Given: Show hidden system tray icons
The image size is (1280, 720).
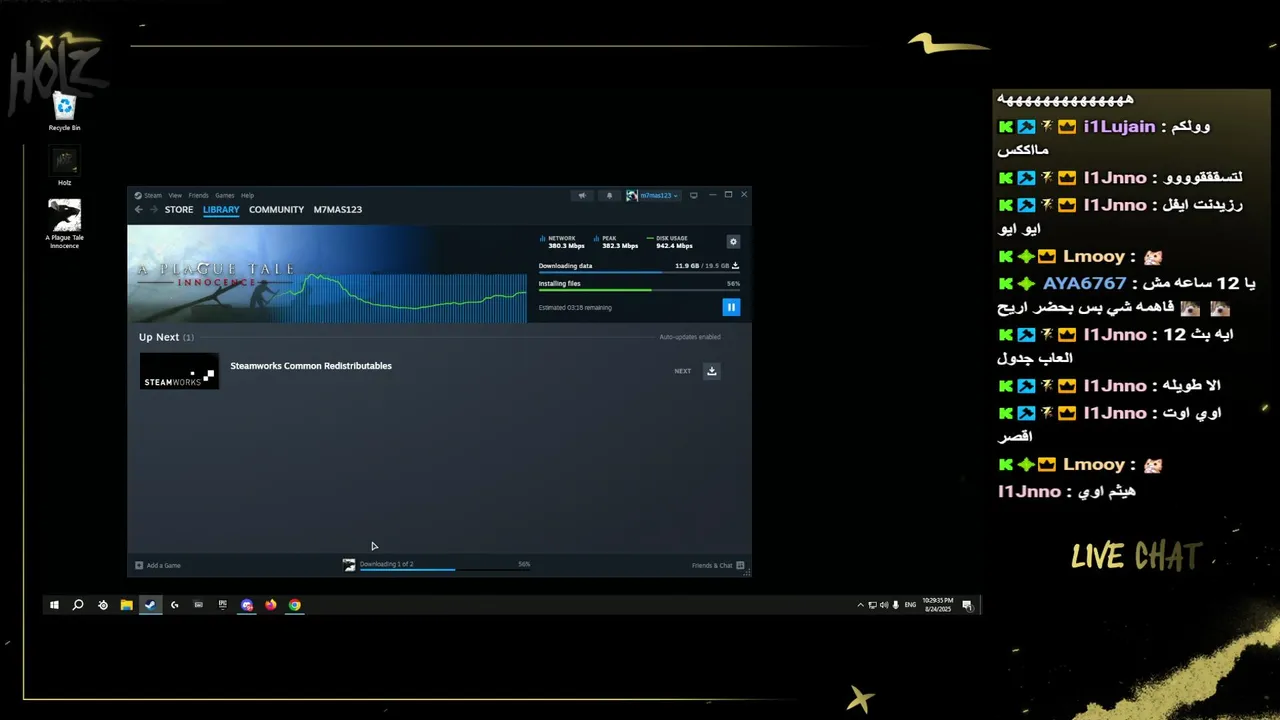Looking at the screenshot, I should pos(860,605).
